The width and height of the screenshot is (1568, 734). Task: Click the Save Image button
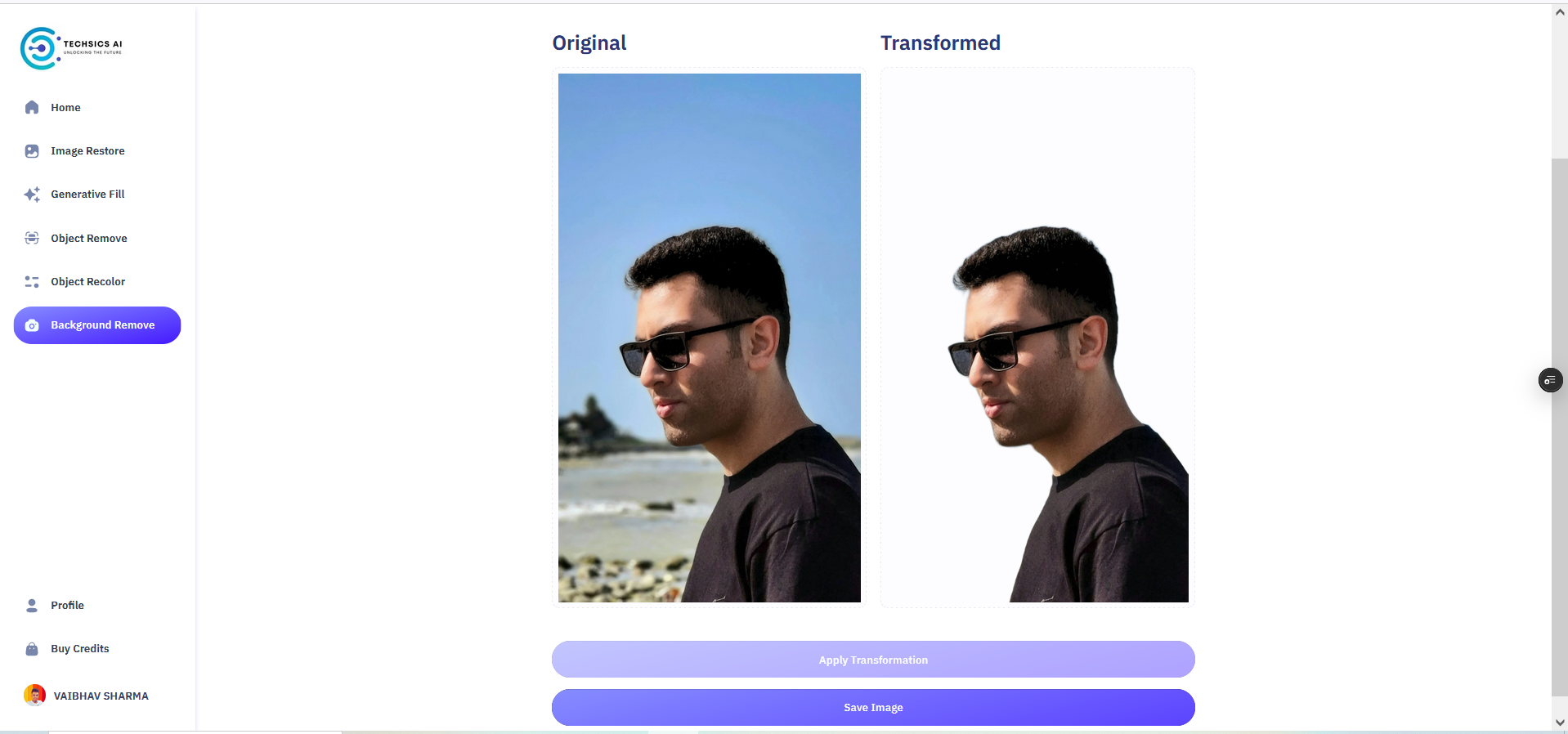(x=873, y=707)
